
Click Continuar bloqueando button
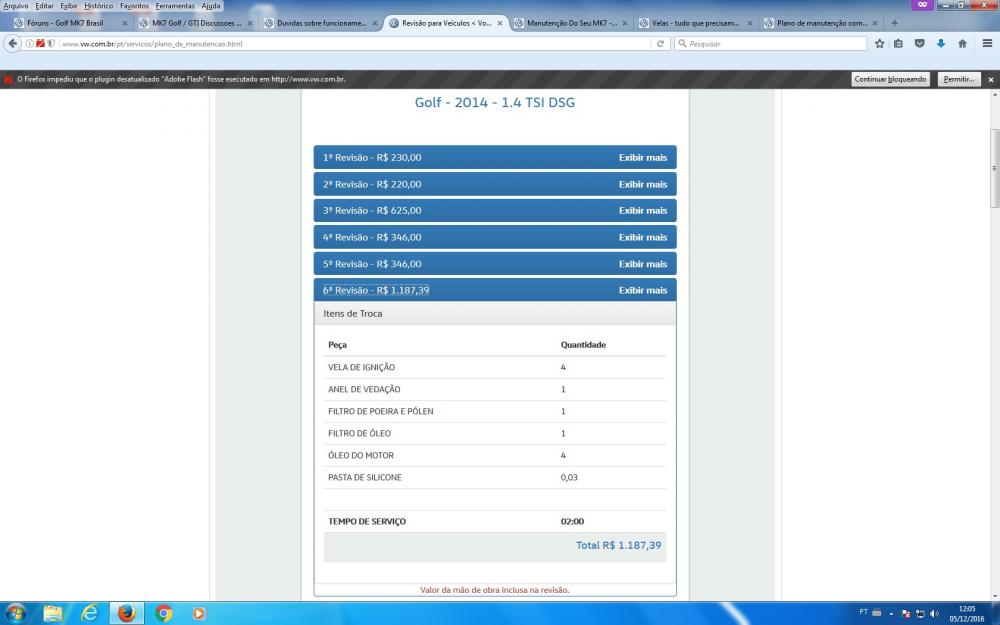point(890,79)
